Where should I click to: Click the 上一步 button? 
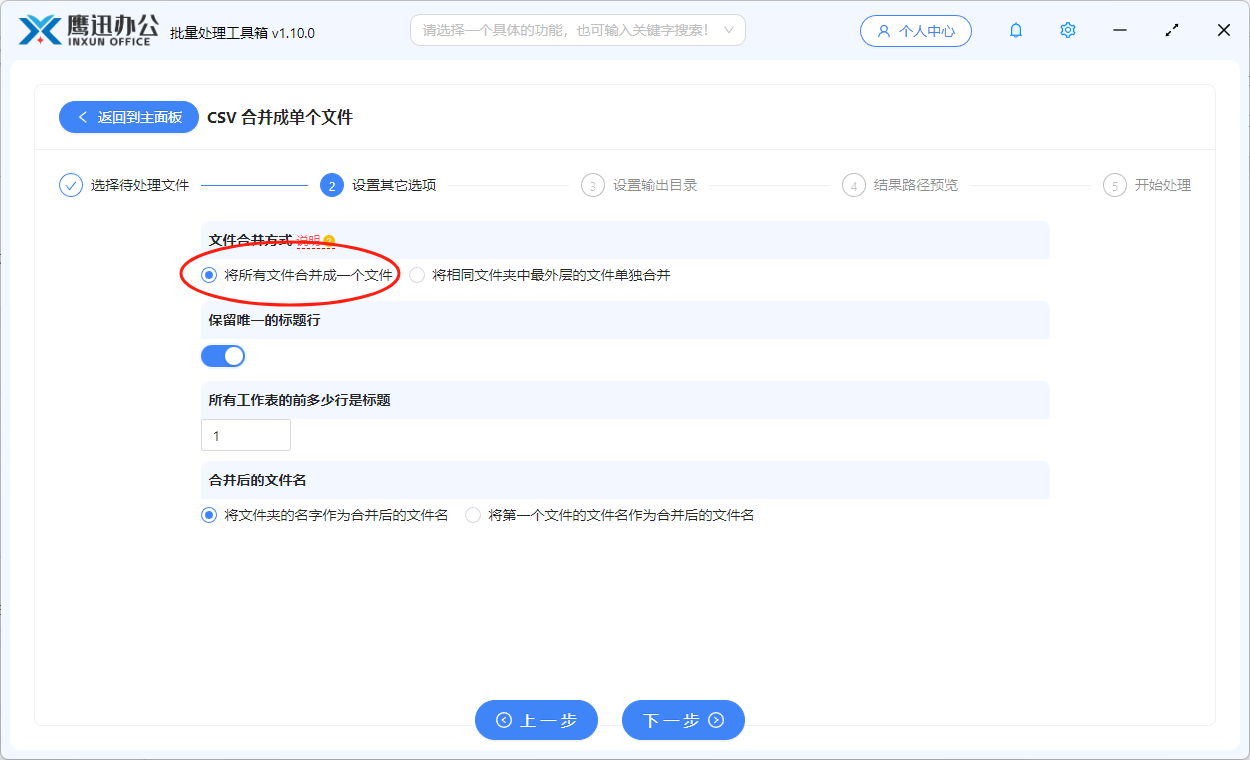[536, 720]
